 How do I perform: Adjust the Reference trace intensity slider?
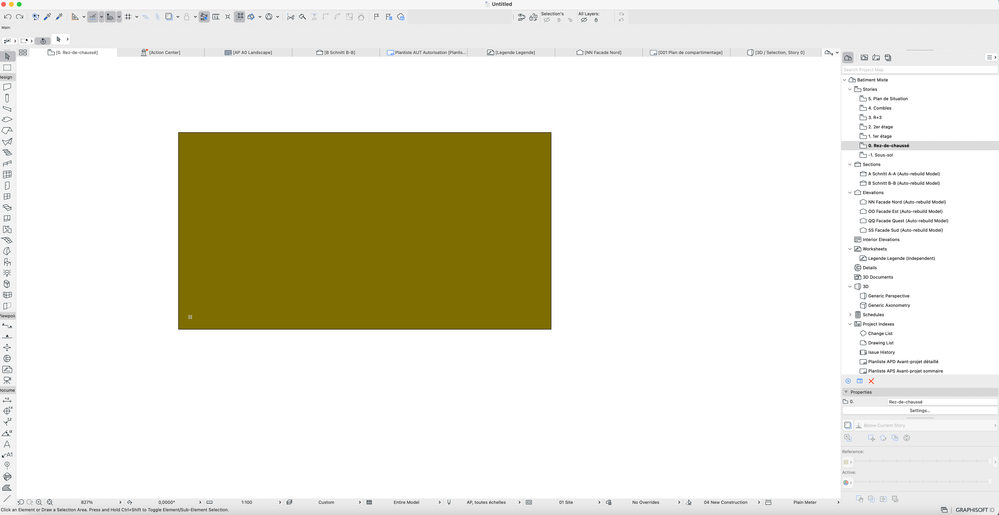click(922, 461)
